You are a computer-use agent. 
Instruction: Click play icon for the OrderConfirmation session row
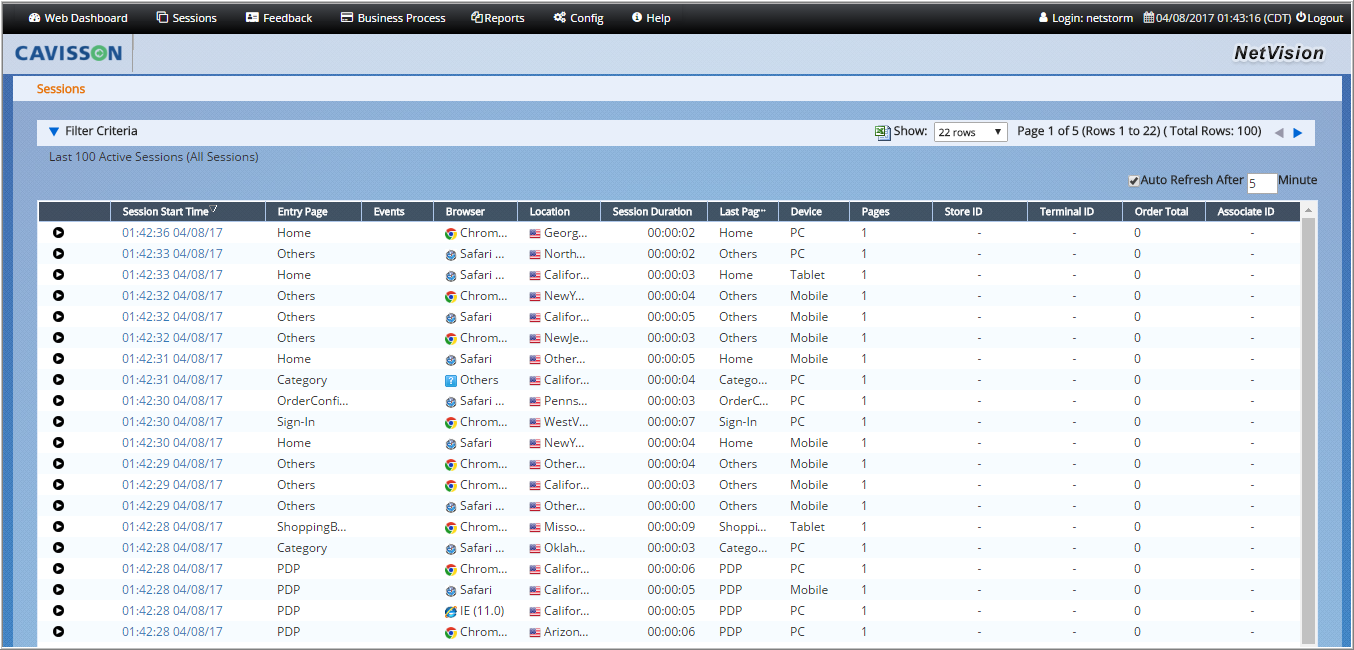click(x=58, y=401)
